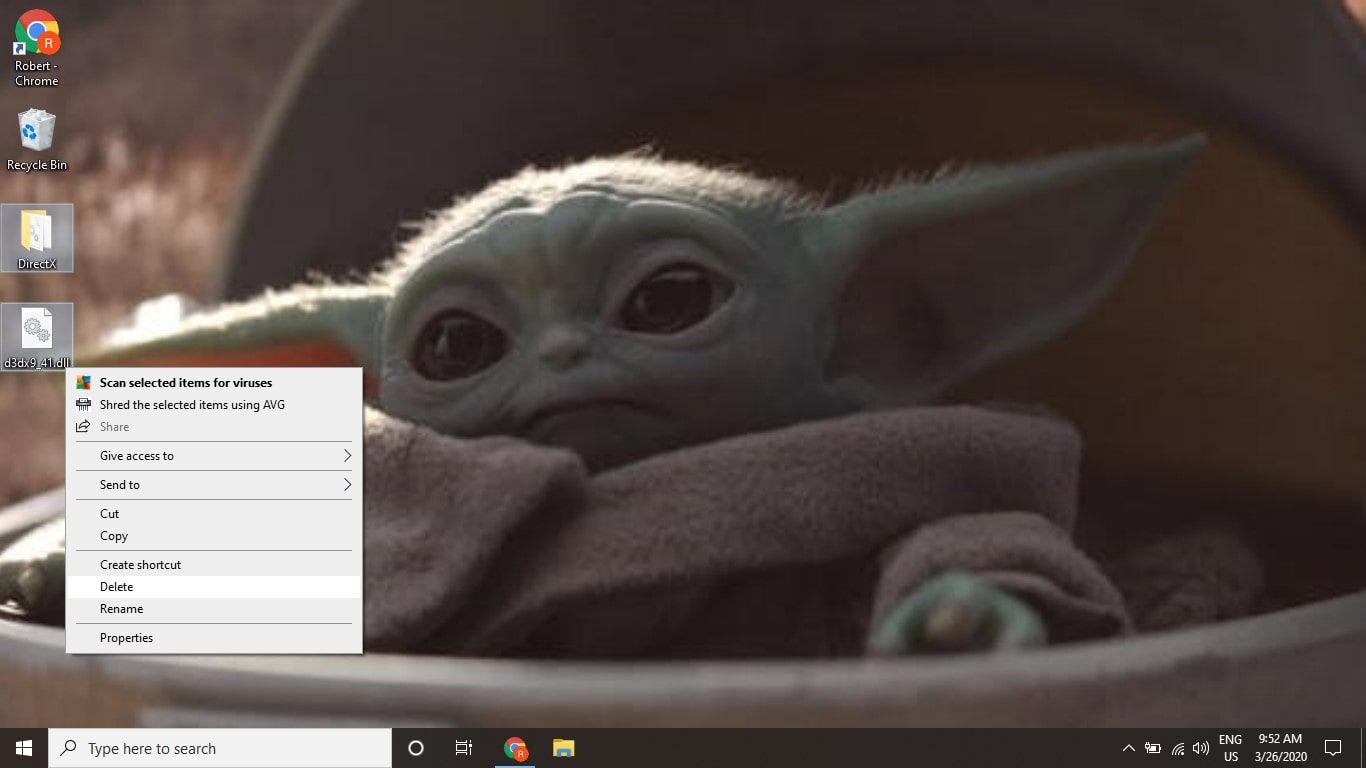Expand the Send to submenu
This screenshot has width=1366, height=768.
(213, 485)
